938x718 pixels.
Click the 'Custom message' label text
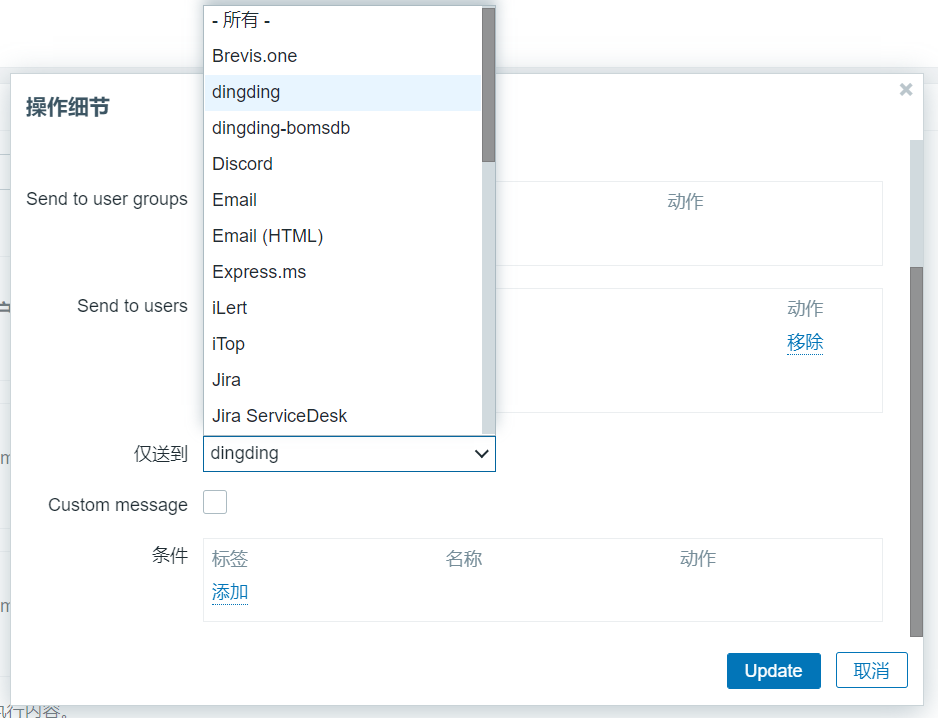coord(118,505)
